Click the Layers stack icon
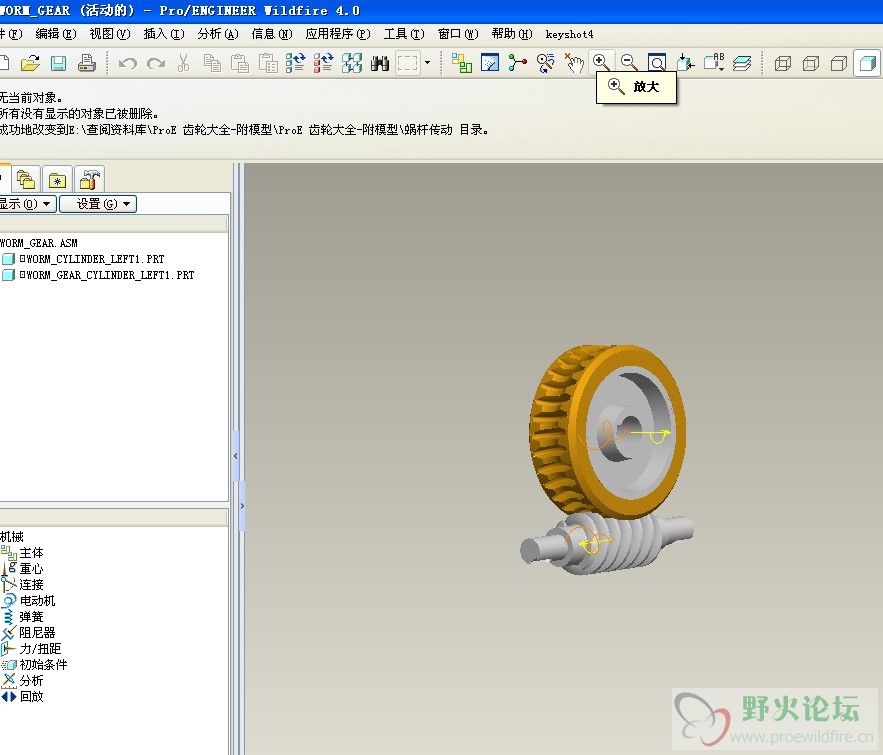Viewport: 883px width, 755px height. [x=742, y=63]
